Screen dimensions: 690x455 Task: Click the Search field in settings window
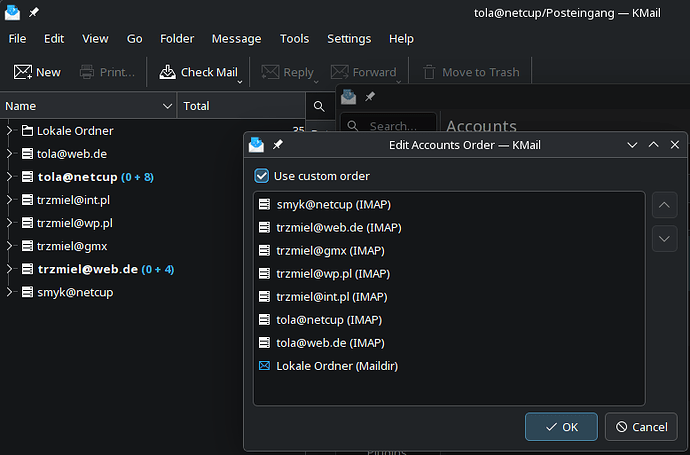pyautogui.click(x=389, y=126)
